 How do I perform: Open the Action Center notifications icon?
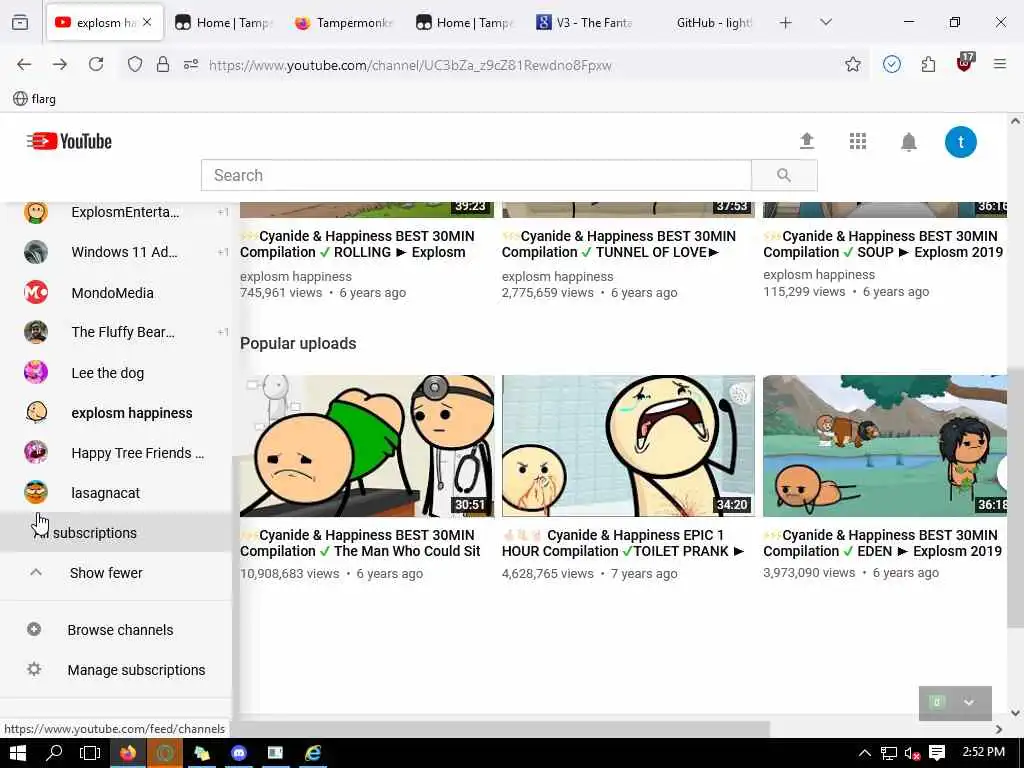[x=936, y=753]
